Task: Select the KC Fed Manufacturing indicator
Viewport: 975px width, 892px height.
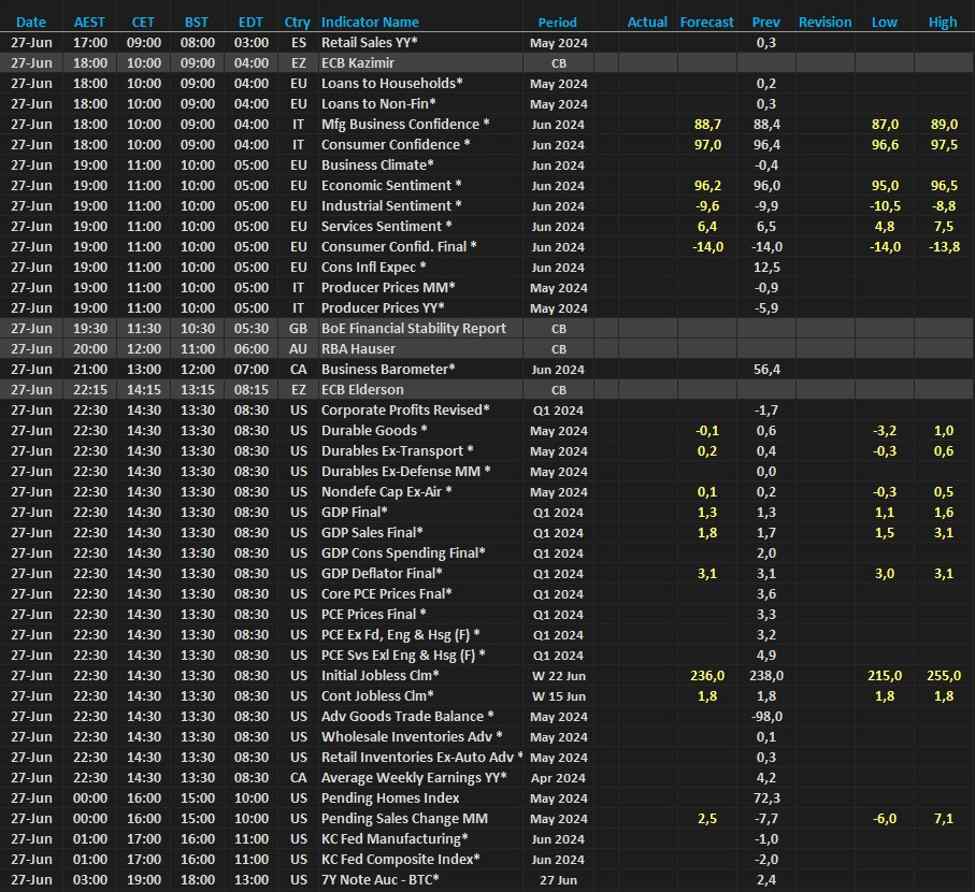Action: [394, 838]
